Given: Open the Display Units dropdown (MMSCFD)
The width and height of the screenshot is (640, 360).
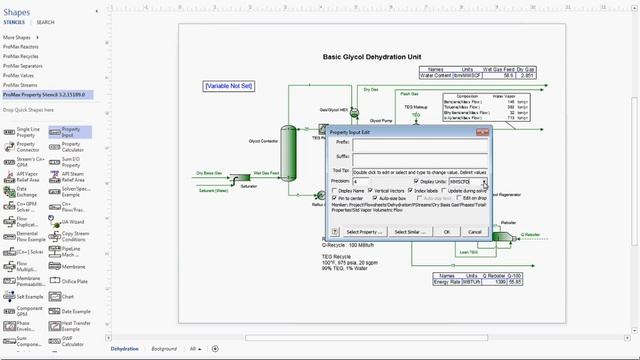Looking at the screenshot, I should point(484,182).
